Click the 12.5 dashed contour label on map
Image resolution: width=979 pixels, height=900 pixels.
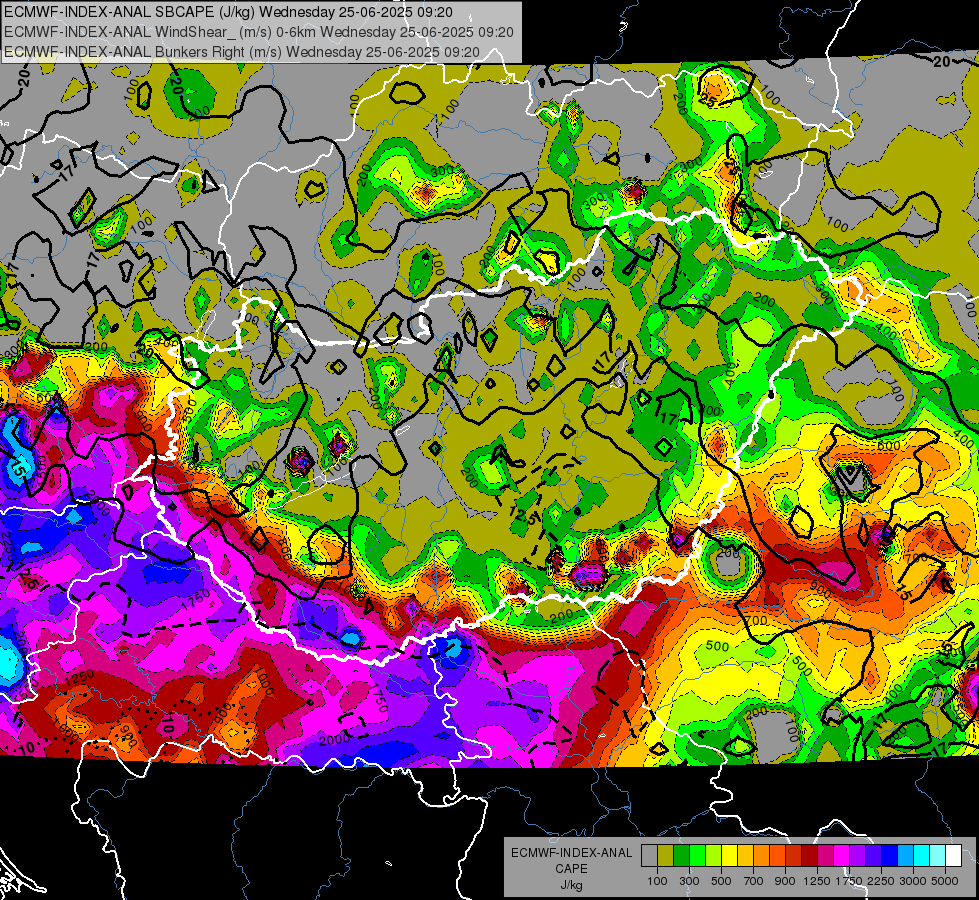tap(523, 516)
